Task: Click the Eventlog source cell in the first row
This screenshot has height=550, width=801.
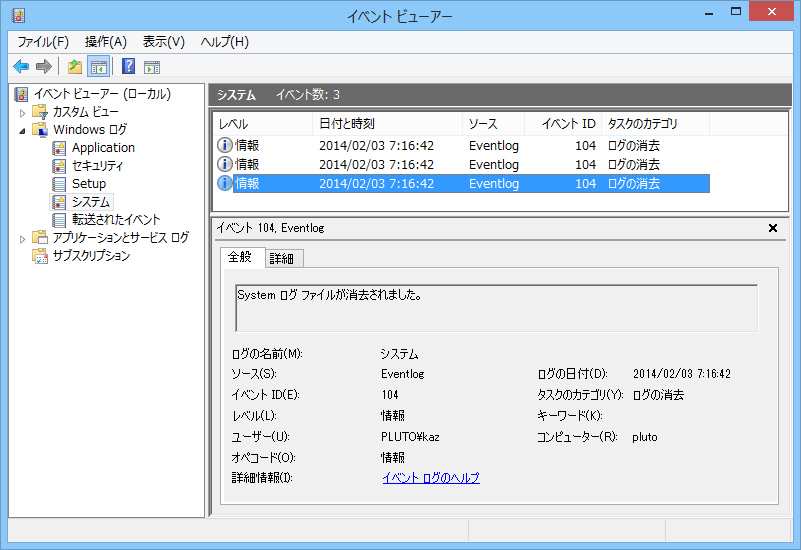Action: tap(493, 146)
